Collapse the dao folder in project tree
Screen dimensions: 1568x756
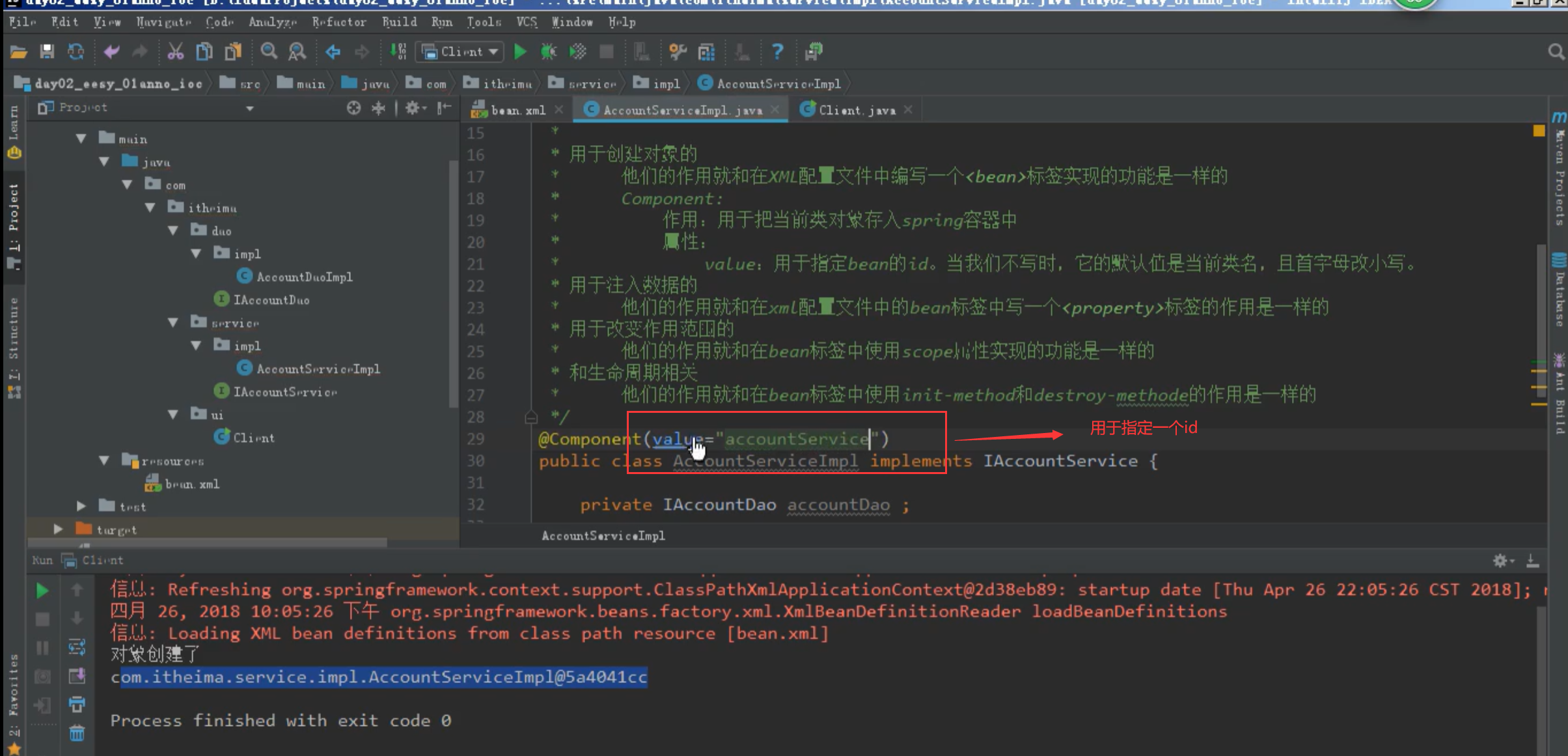[x=173, y=231]
